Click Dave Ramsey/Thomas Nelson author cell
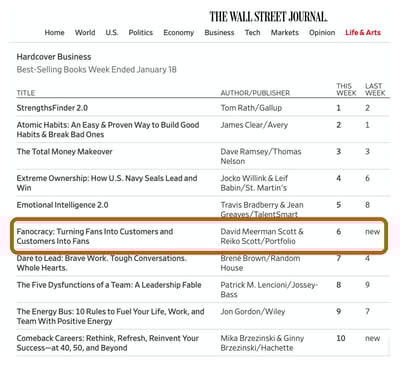This screenshot has width=400, height=368. click(x=261, y=156)
